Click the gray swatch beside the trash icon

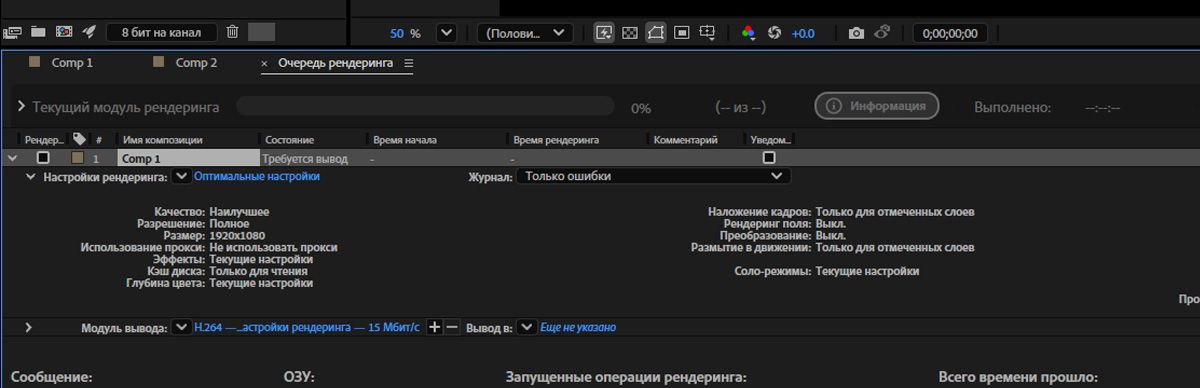click(x=261, y=32)
